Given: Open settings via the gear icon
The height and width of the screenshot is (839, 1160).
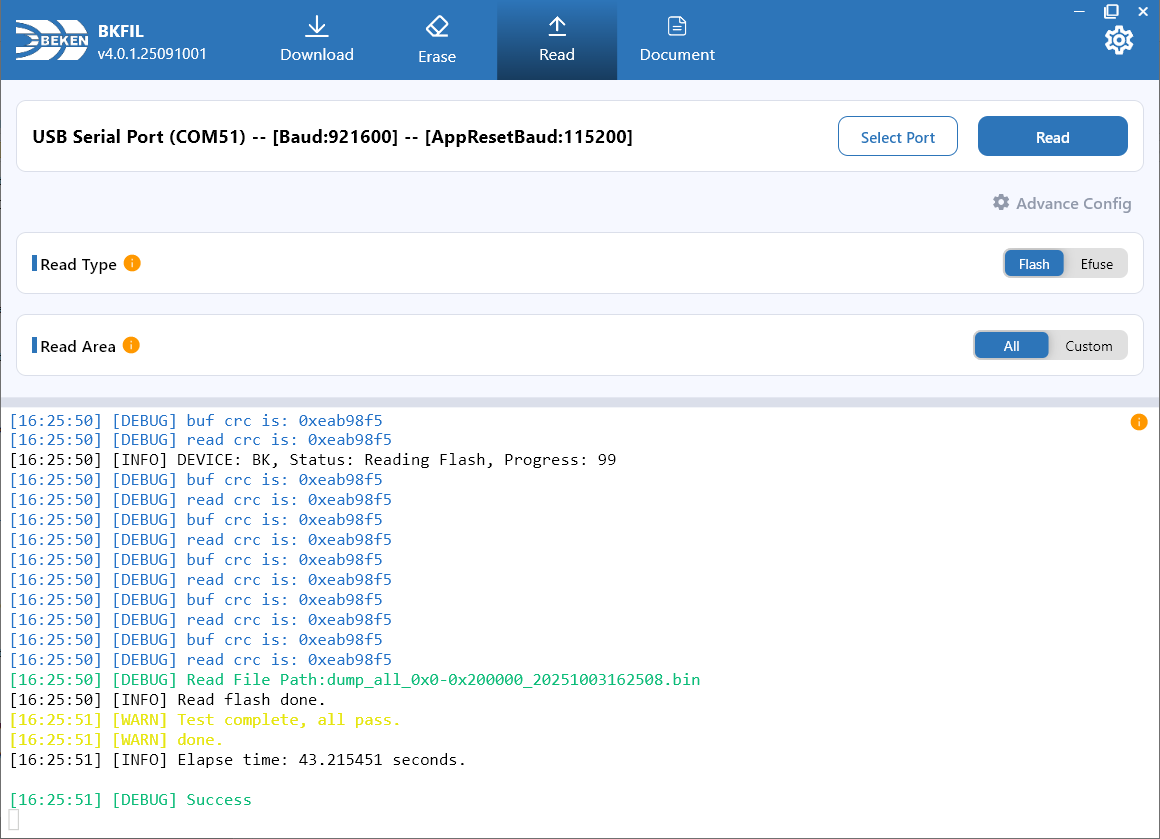Looking at the screenshot, I should point(1119,40).
